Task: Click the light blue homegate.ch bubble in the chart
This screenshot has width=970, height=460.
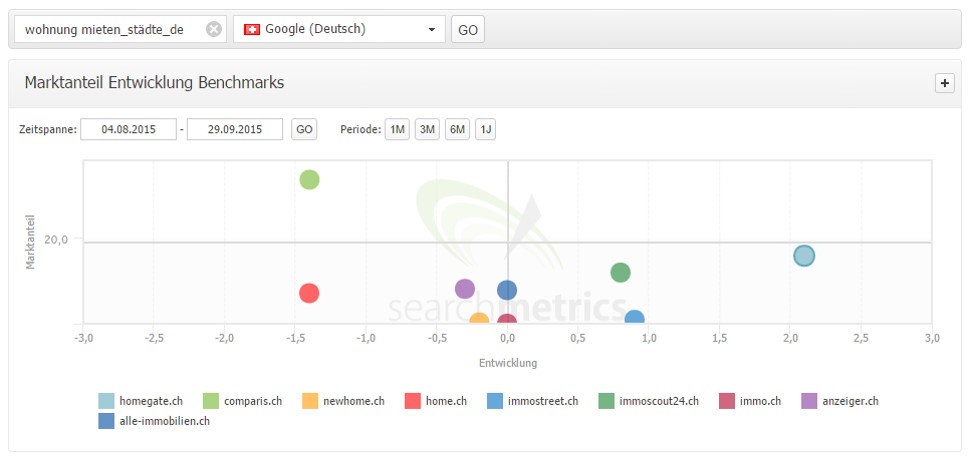Action: click(x=804, y=256)
